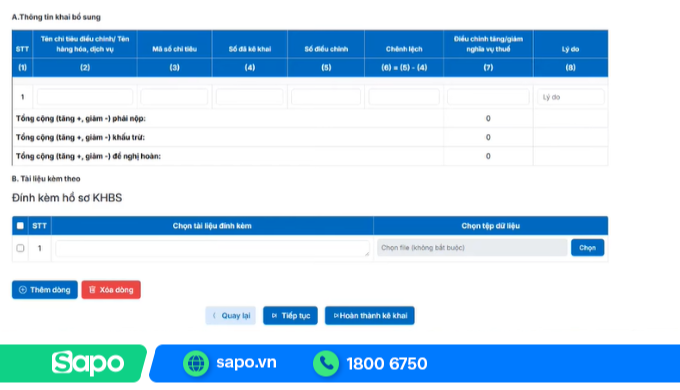
Task: Click the 0 value in đề nghị hoàn row
Action: point(488,156)
